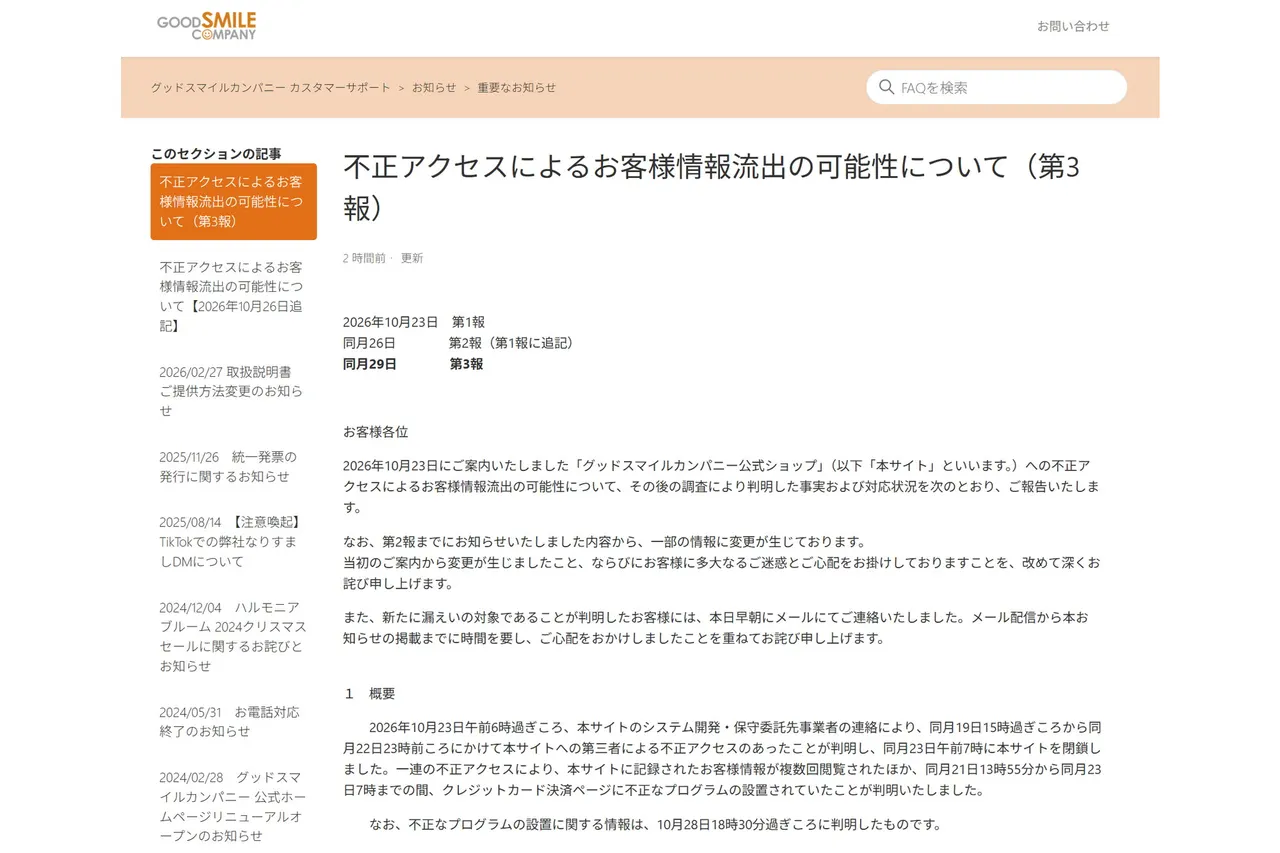The height and width of the screenshot is (853, 1280).
Task: Open the 重要なお知らせ breadcrumb link
Action: tap(516, 87)
